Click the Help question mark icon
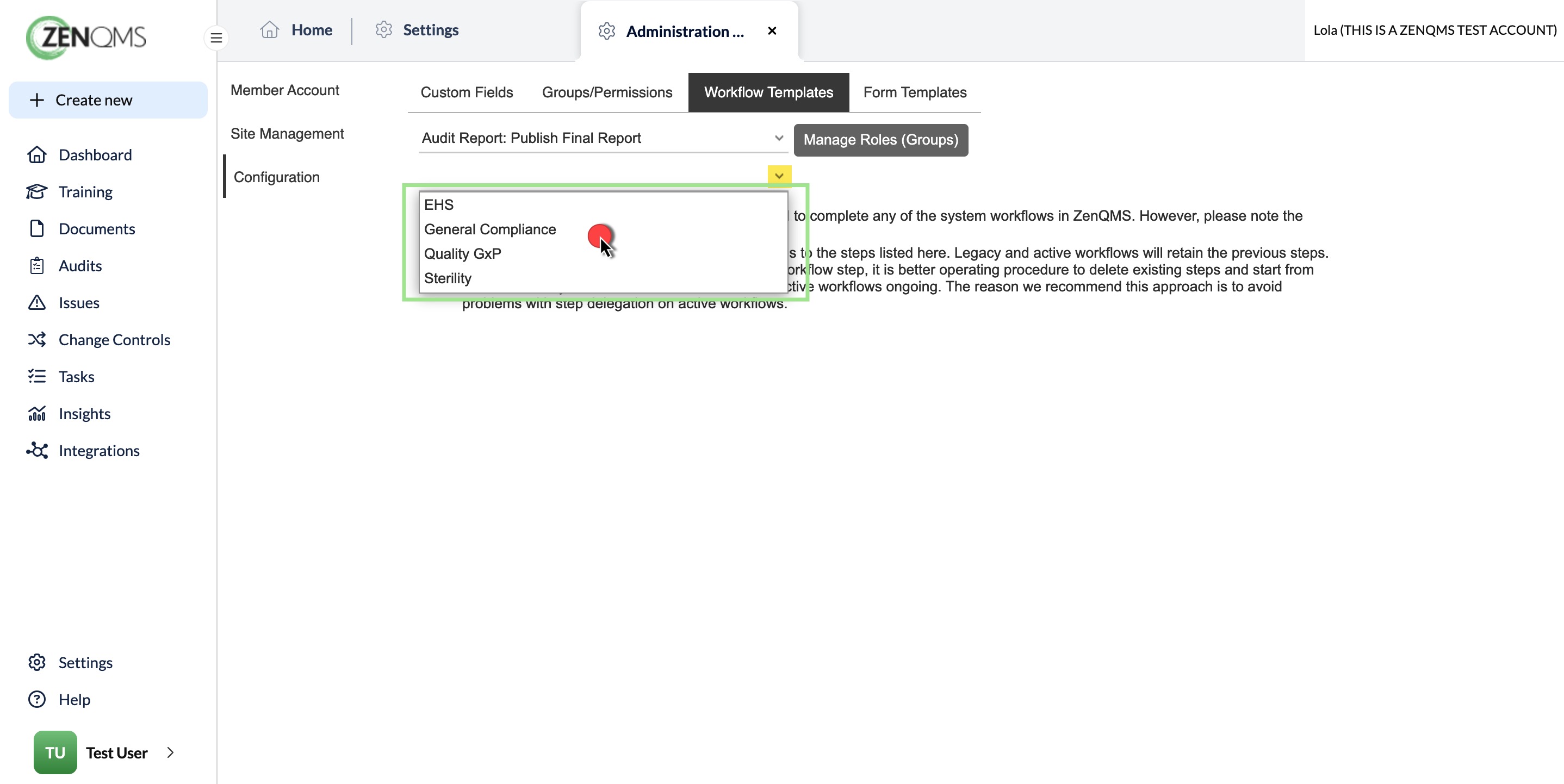 (37, 699)
